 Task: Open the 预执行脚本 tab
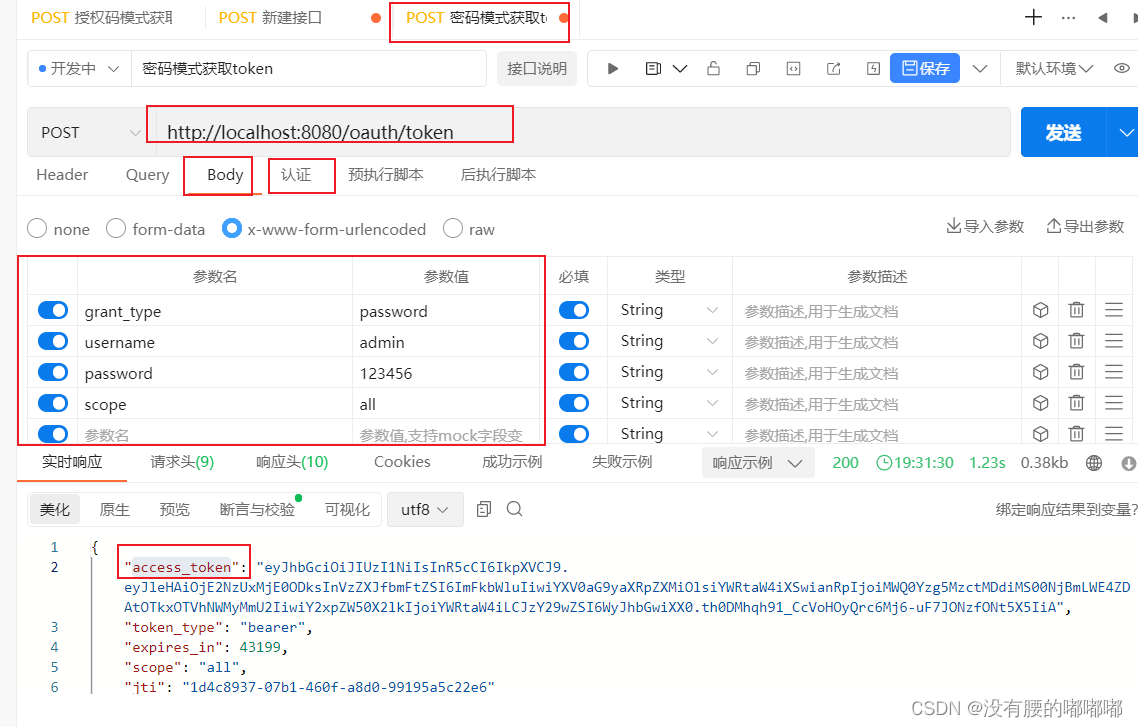tap(386, 175)
